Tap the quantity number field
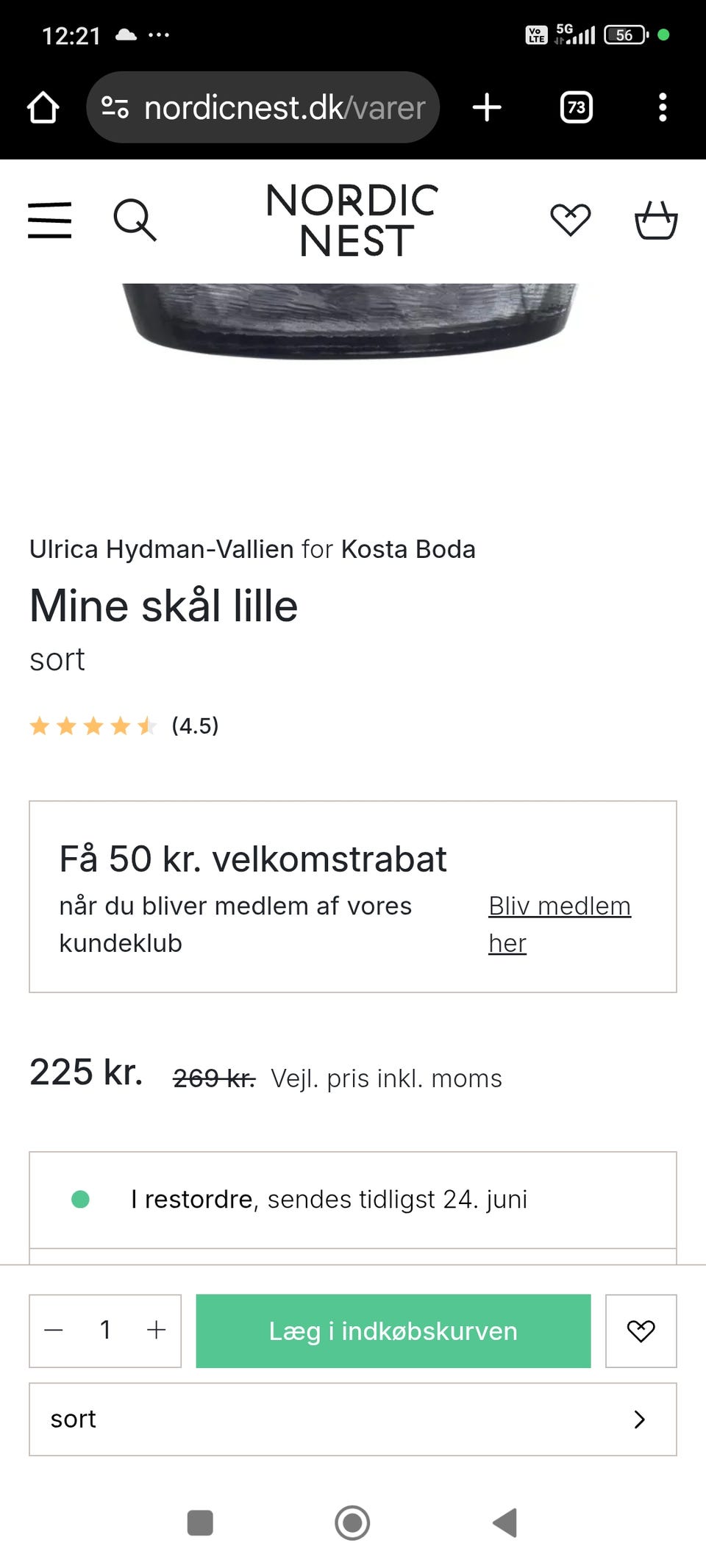Viewport: 706px width, 1568px height. [x=105, y=1331]
